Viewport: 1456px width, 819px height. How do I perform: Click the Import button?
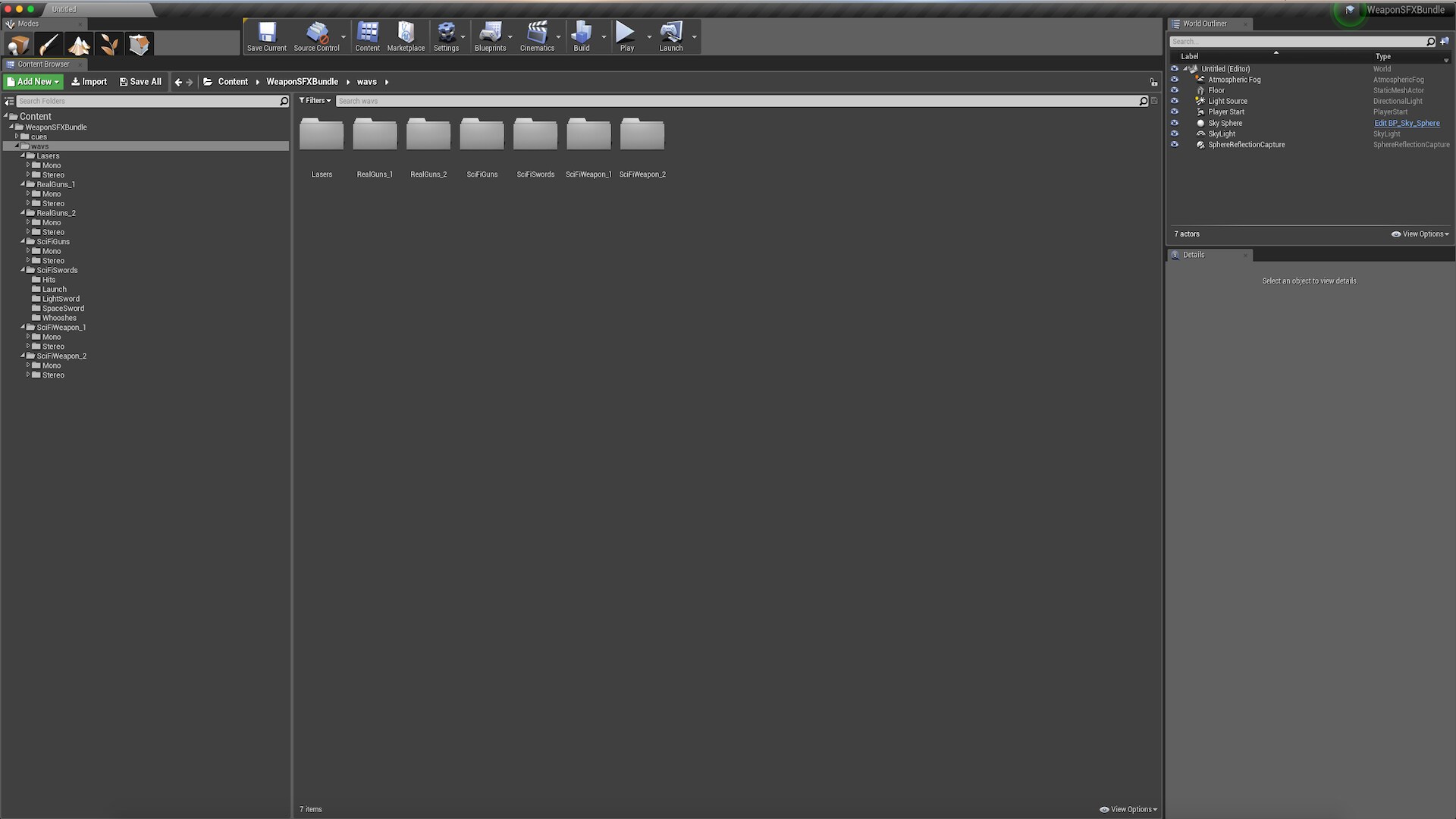(89, 82)
